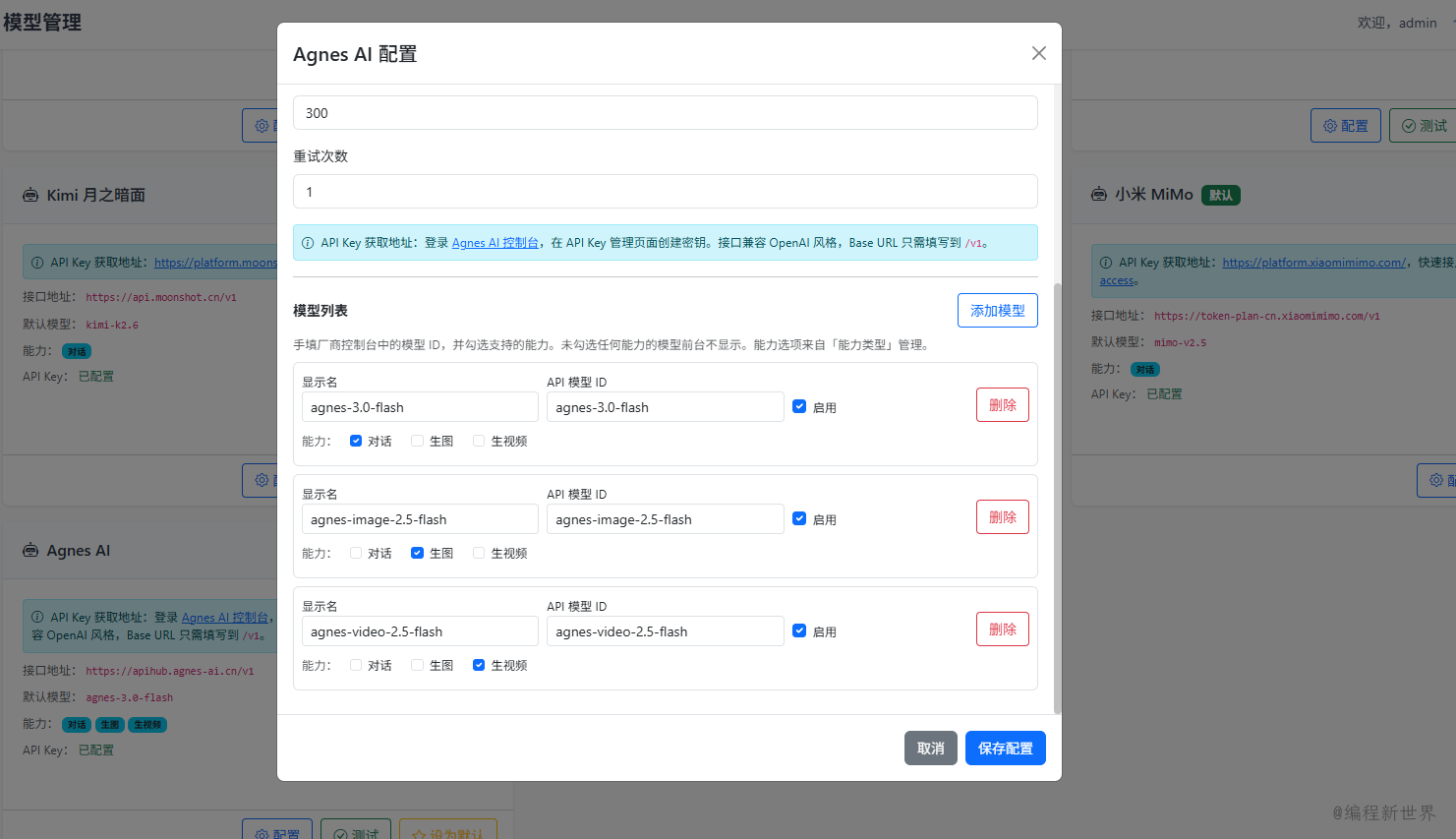Disable 启用 for agnes-video-2.5-flash
This screenshot has height=839, width=1456.
pyautogui.click(x=799, y=630)
